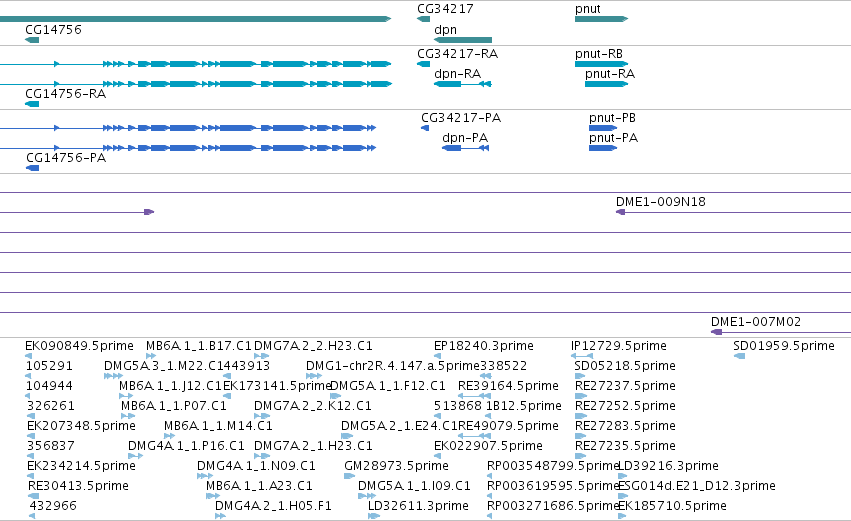Click EST DMG7A.2_2.K12.C1

(313, 406)
